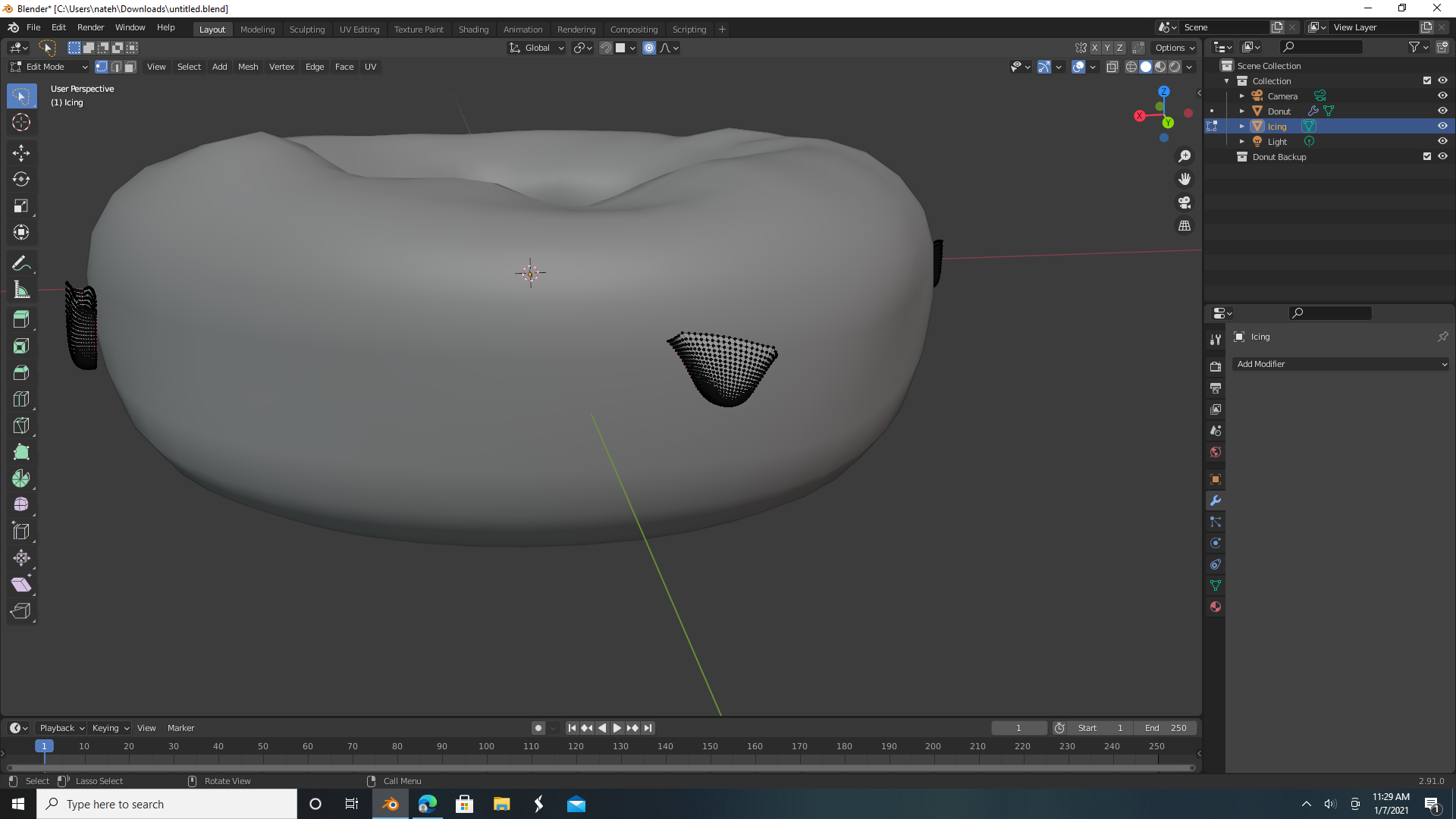Select the Loop Cut tool
1456x819 pixels.
[21, 400]
